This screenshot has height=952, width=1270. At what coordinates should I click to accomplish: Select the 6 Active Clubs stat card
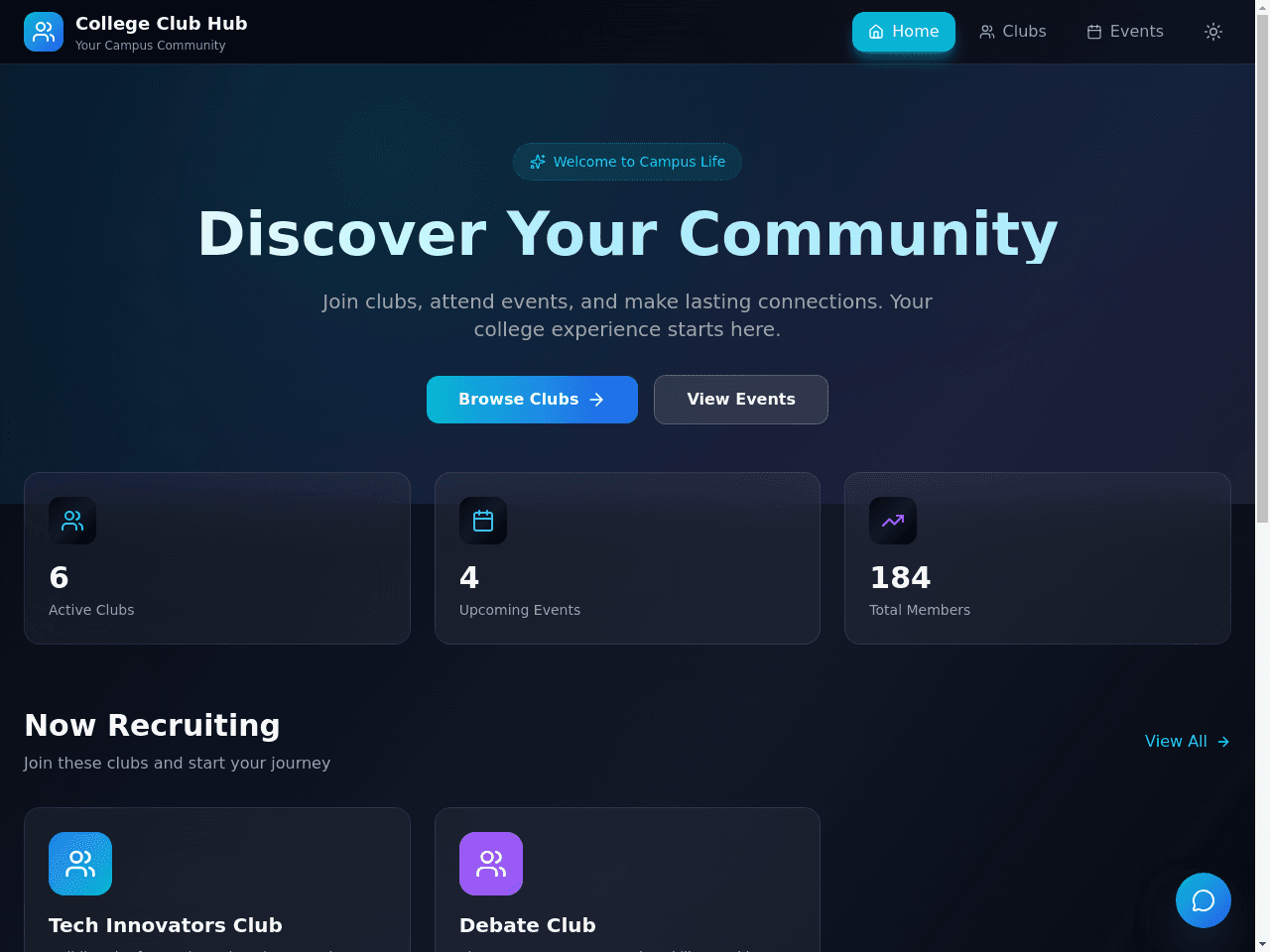(x=217, y=558)
